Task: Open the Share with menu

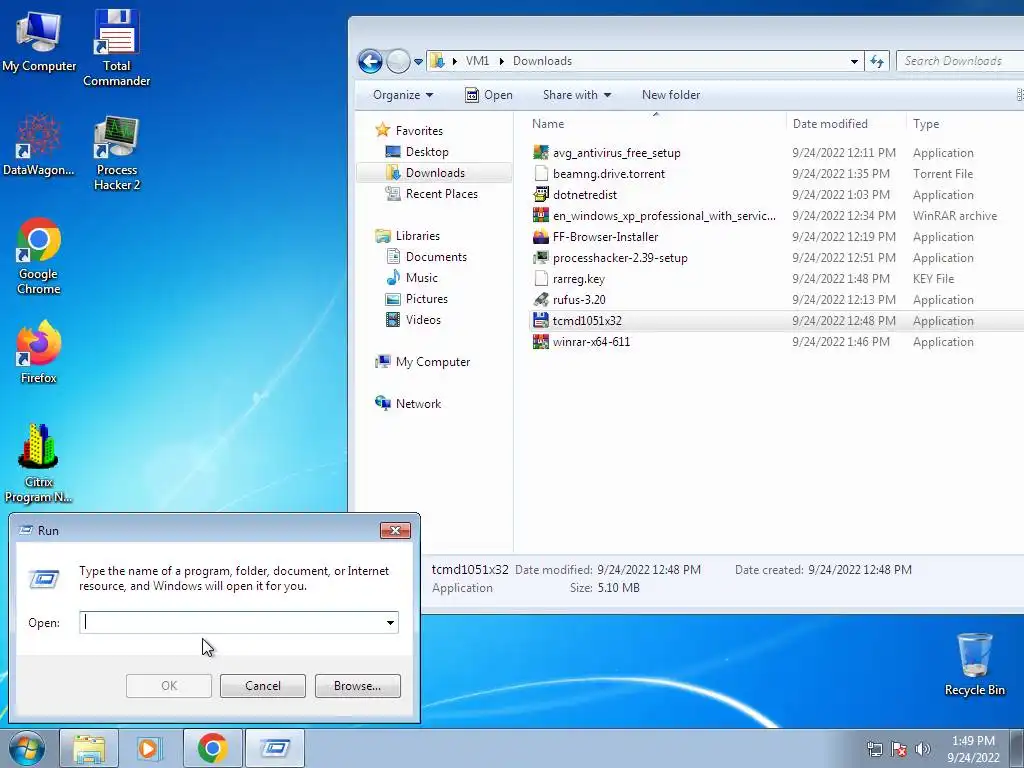Action: 577,95
